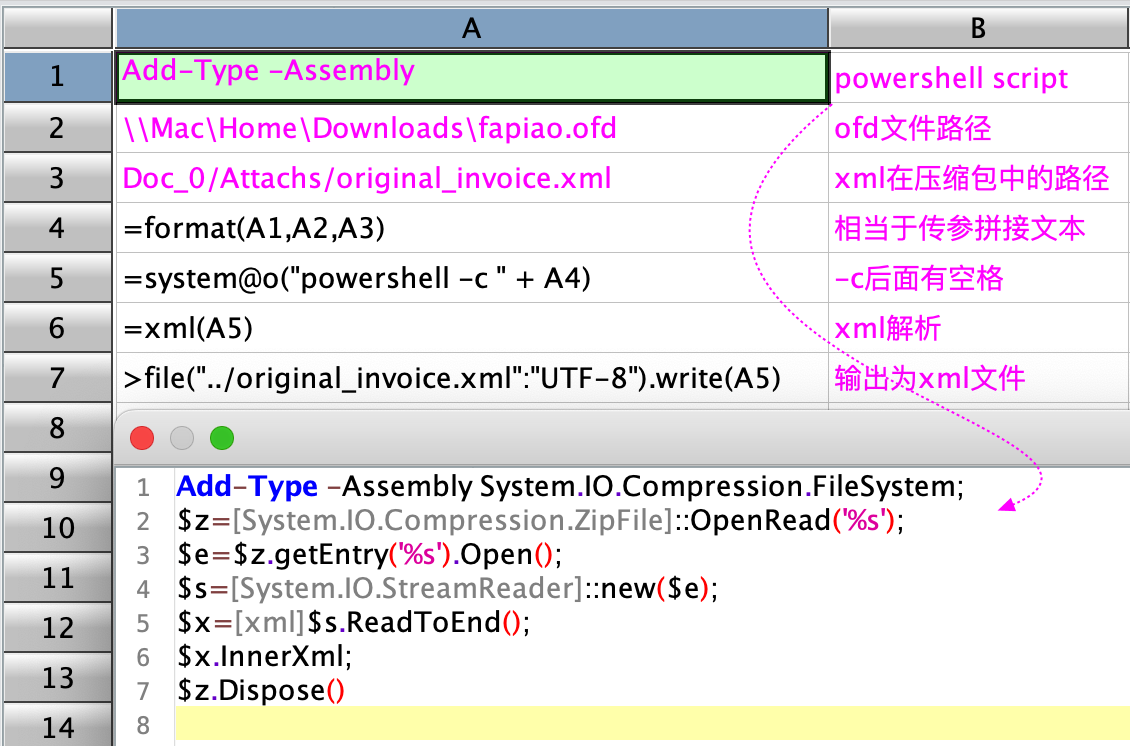Click row 4 header

click(x=58, y=228)
